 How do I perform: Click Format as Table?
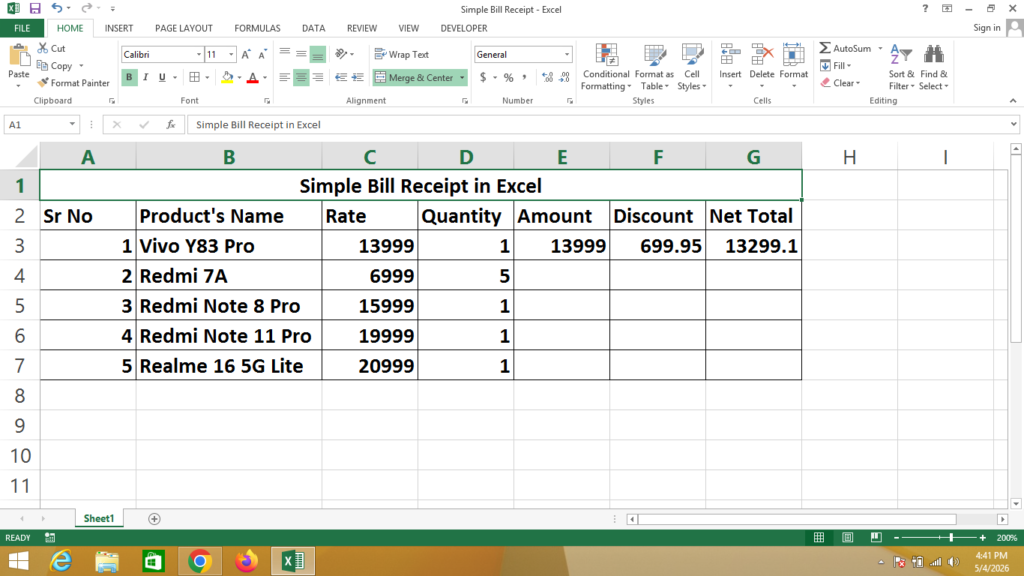tap(654, 67)
